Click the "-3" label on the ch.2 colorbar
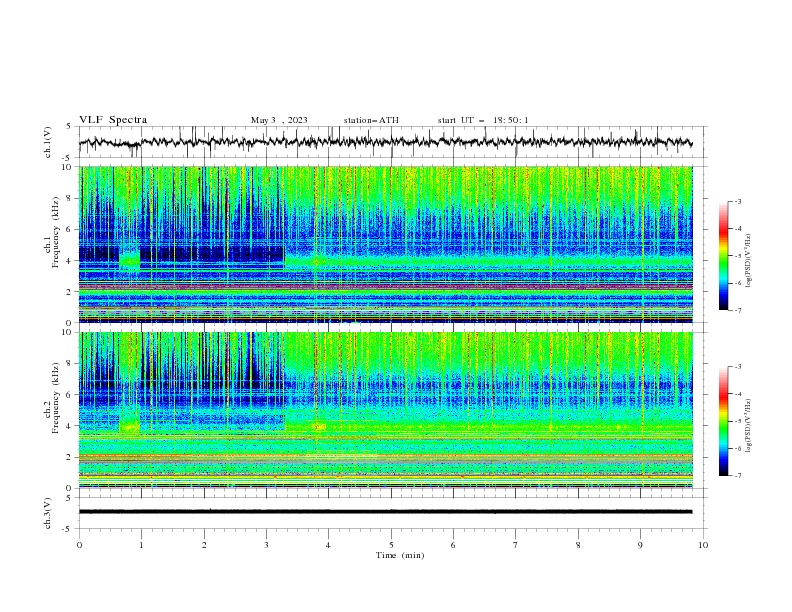The image size is (792, 612). (x=738, y=367)
